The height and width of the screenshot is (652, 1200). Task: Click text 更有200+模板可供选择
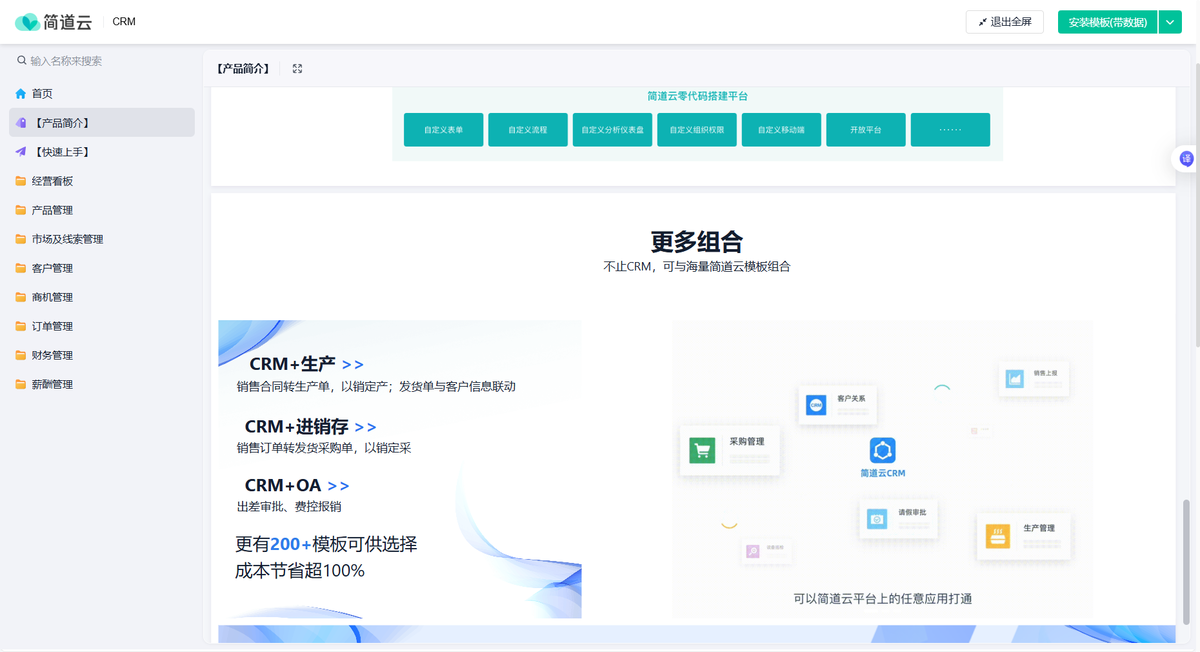point(326,544)
